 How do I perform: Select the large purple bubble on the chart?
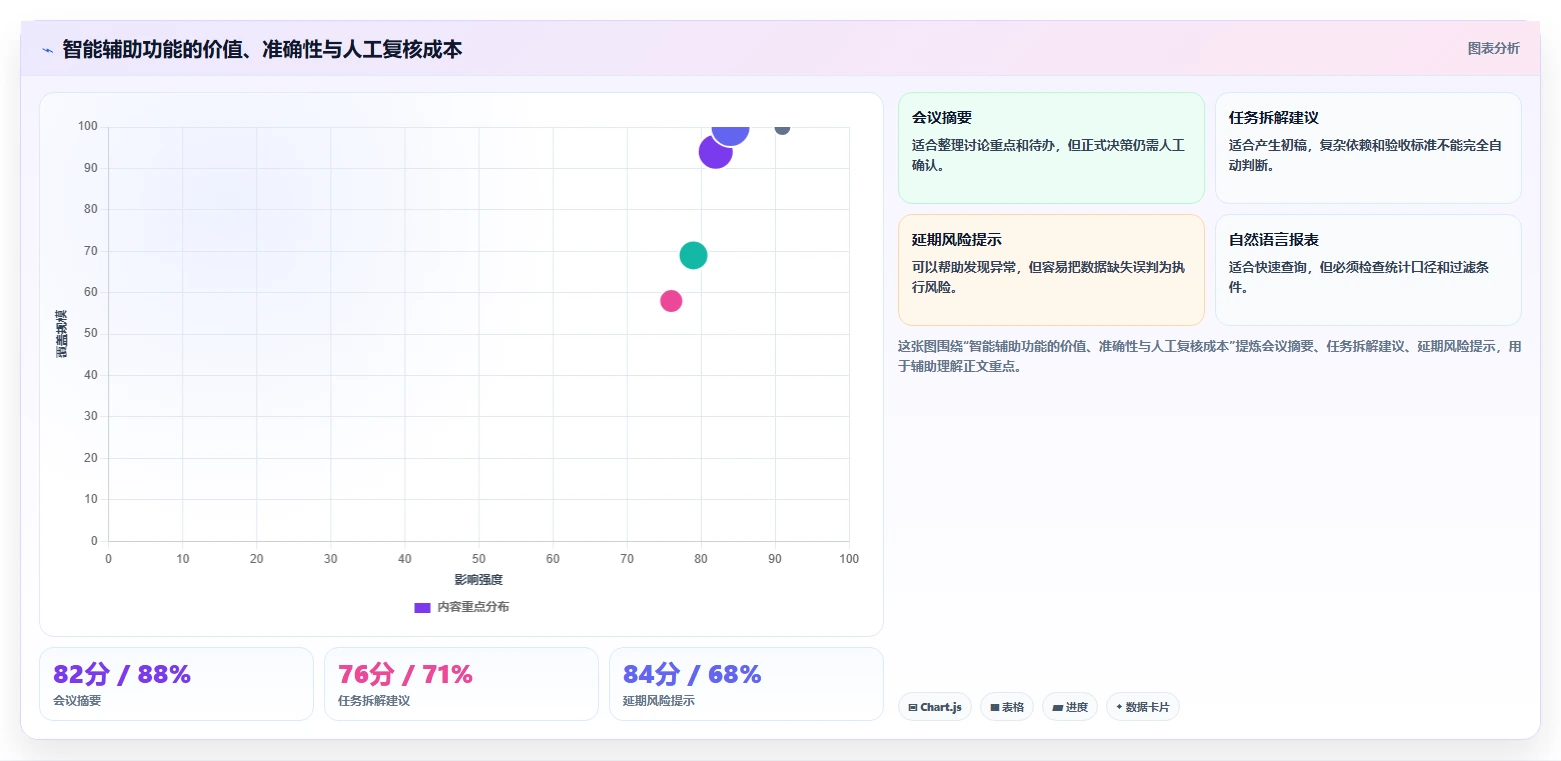(715, 152)
